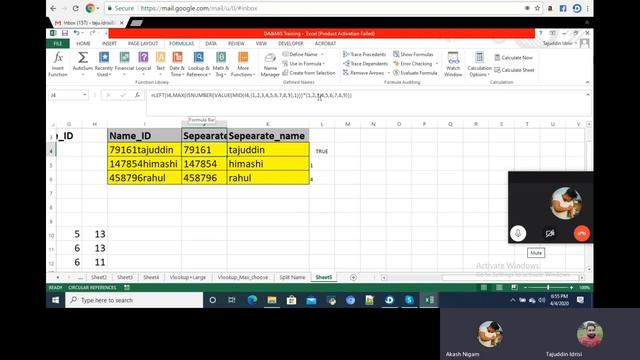Viewport: 640px width, 360px height.
Task: Cancel formula entry with the X icon
Action: (108, 95)
